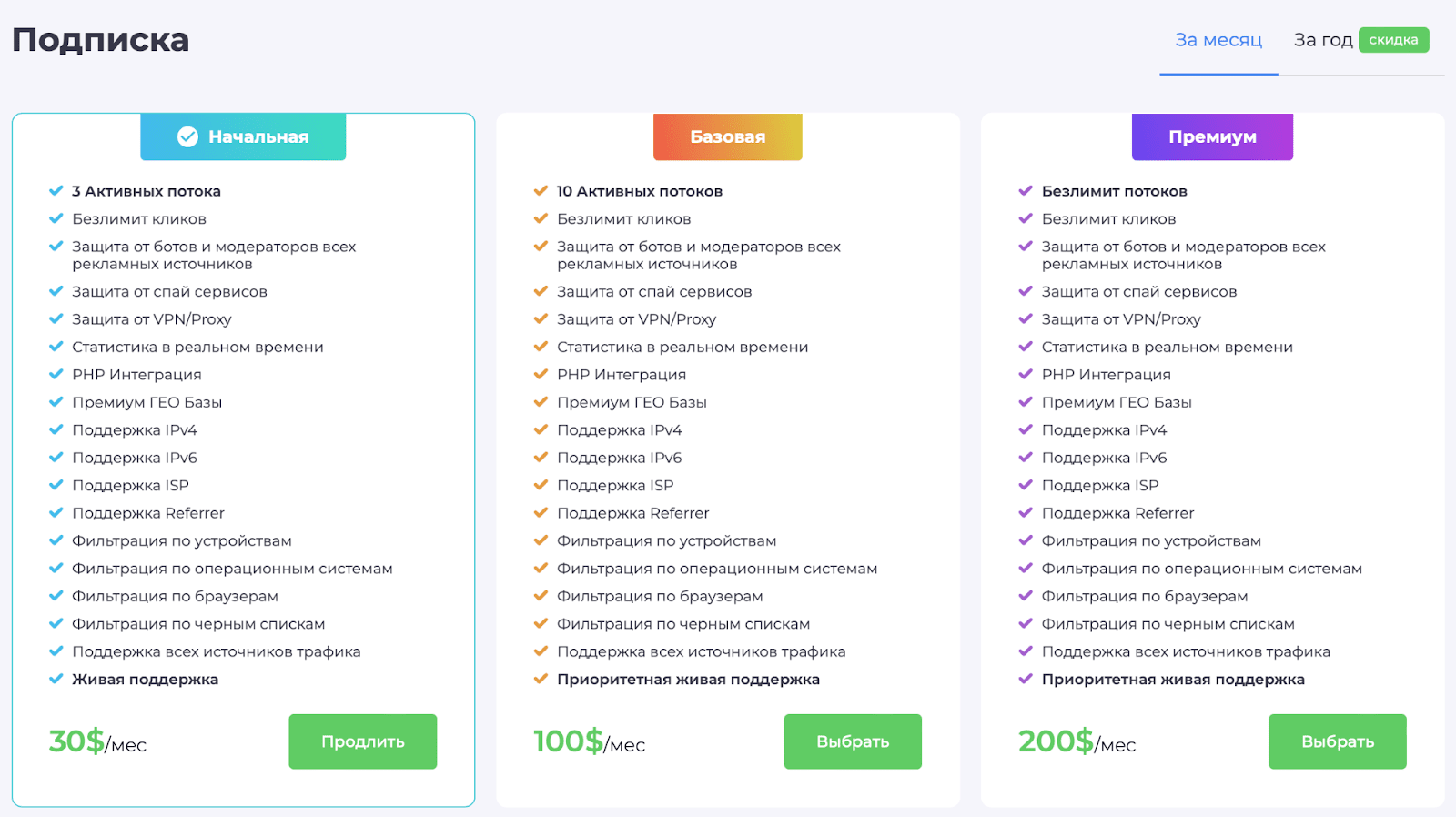Viewport: 1456px width, 817px height.
Task: Select the purple Премиум plan header
Action: [x=1212, y=136]
